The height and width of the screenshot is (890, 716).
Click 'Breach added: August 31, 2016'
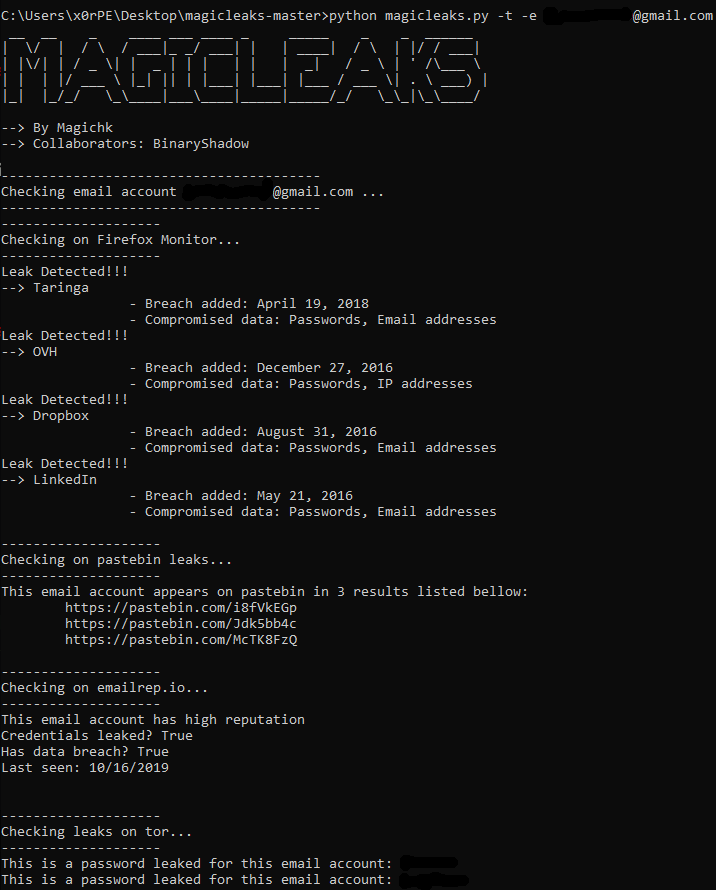pos(261,432)
